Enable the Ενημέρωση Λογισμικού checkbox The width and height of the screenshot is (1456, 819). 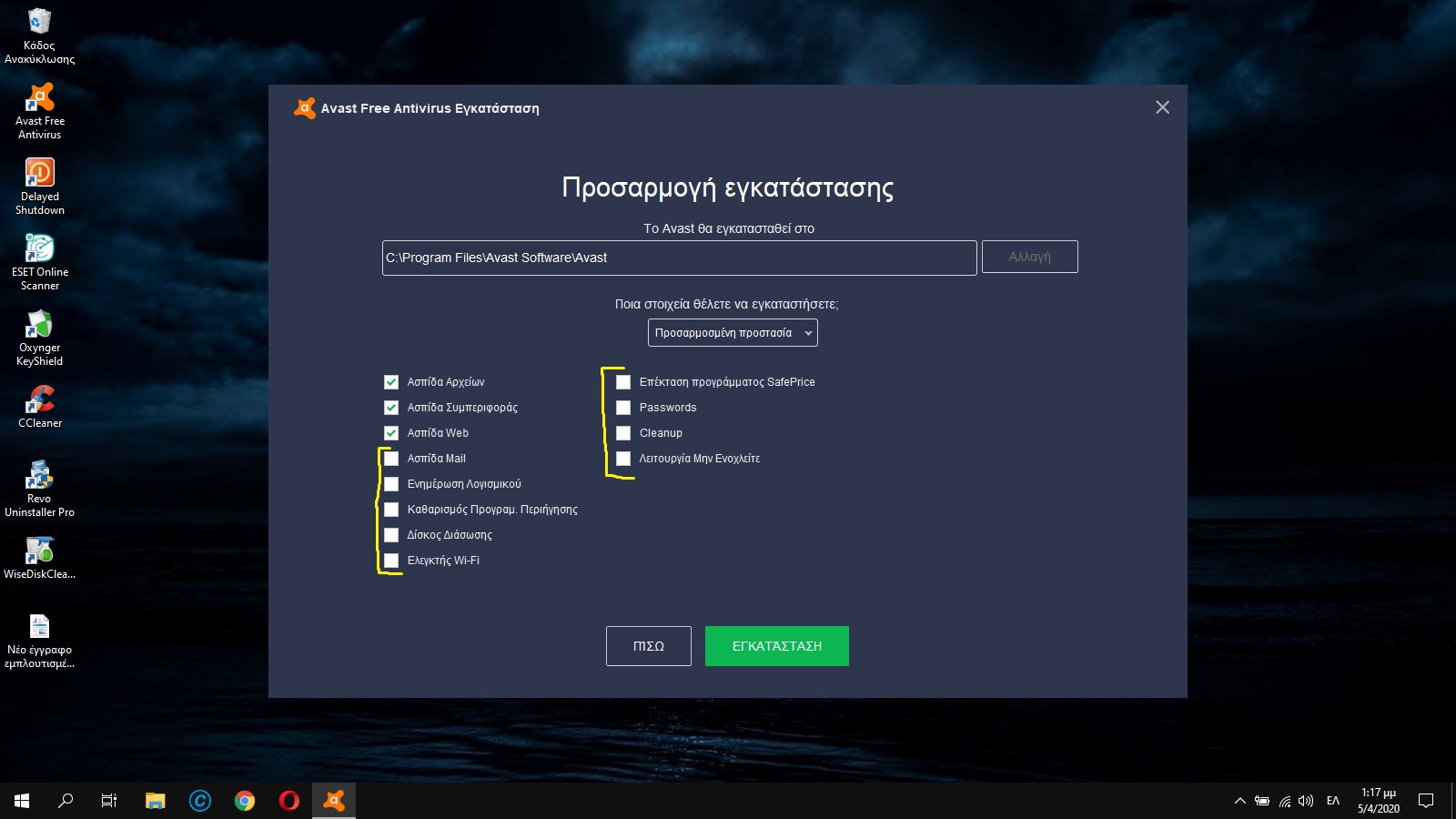point(391,484)
